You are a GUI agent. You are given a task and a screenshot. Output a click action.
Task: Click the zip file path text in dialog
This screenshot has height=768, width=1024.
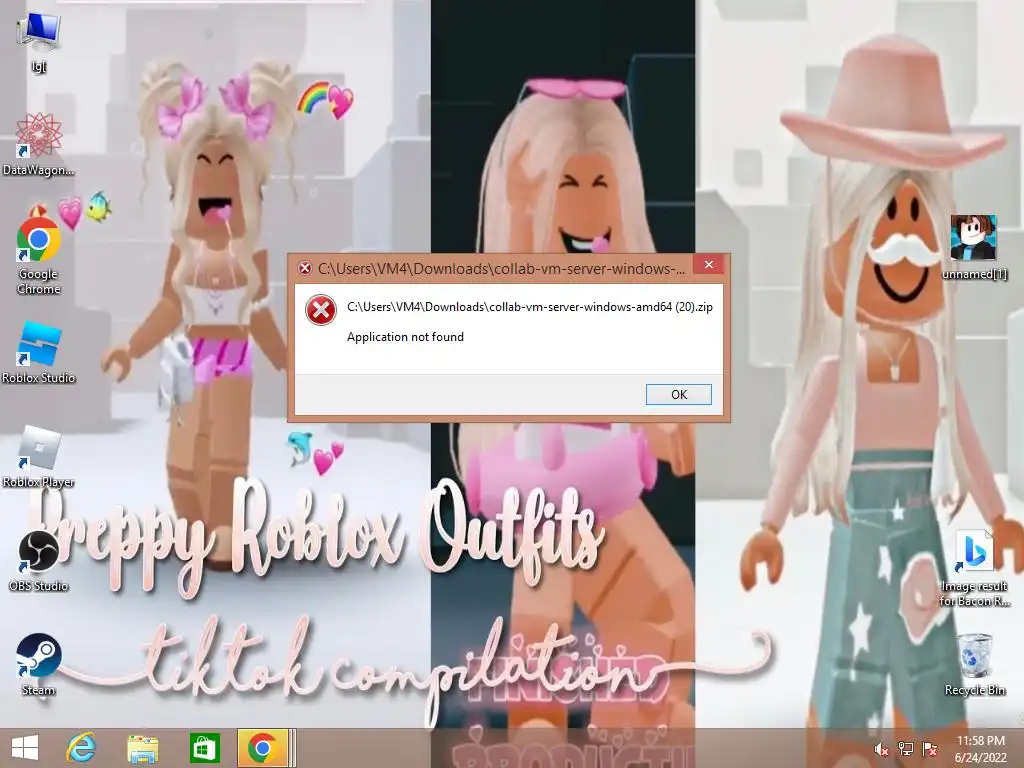pos(530,307)
